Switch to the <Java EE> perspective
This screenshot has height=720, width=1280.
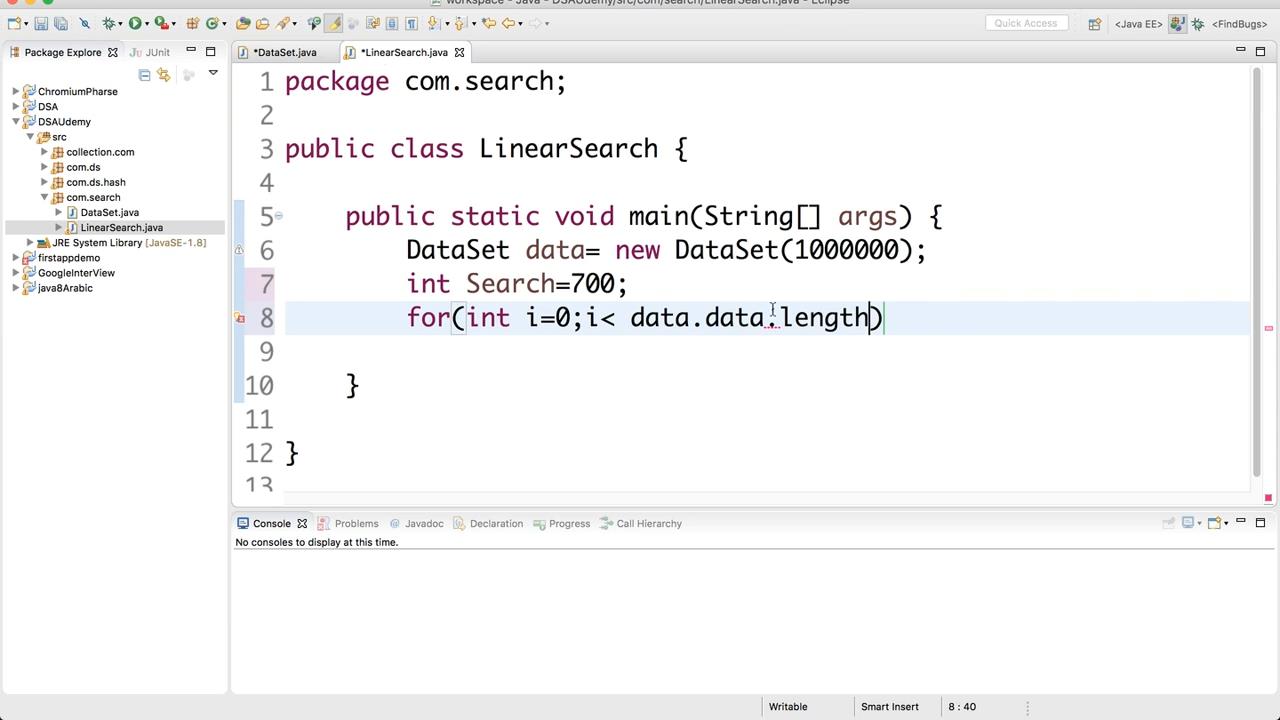(1138, 24)
